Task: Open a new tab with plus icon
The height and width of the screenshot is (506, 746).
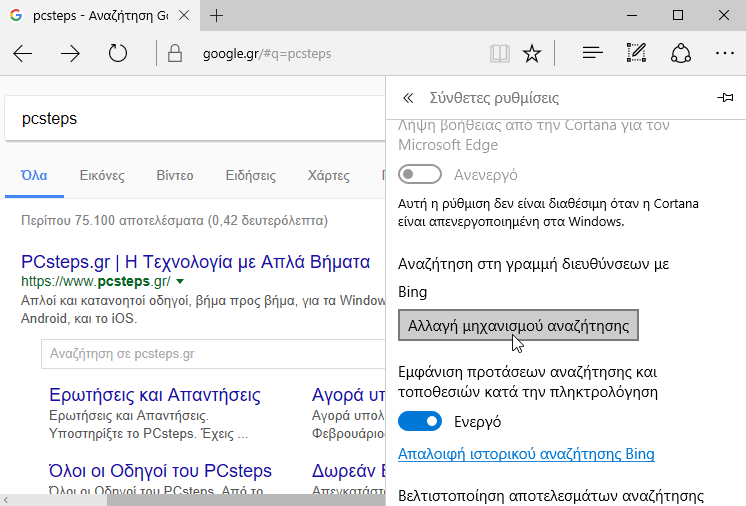Action: coord(216,16)
